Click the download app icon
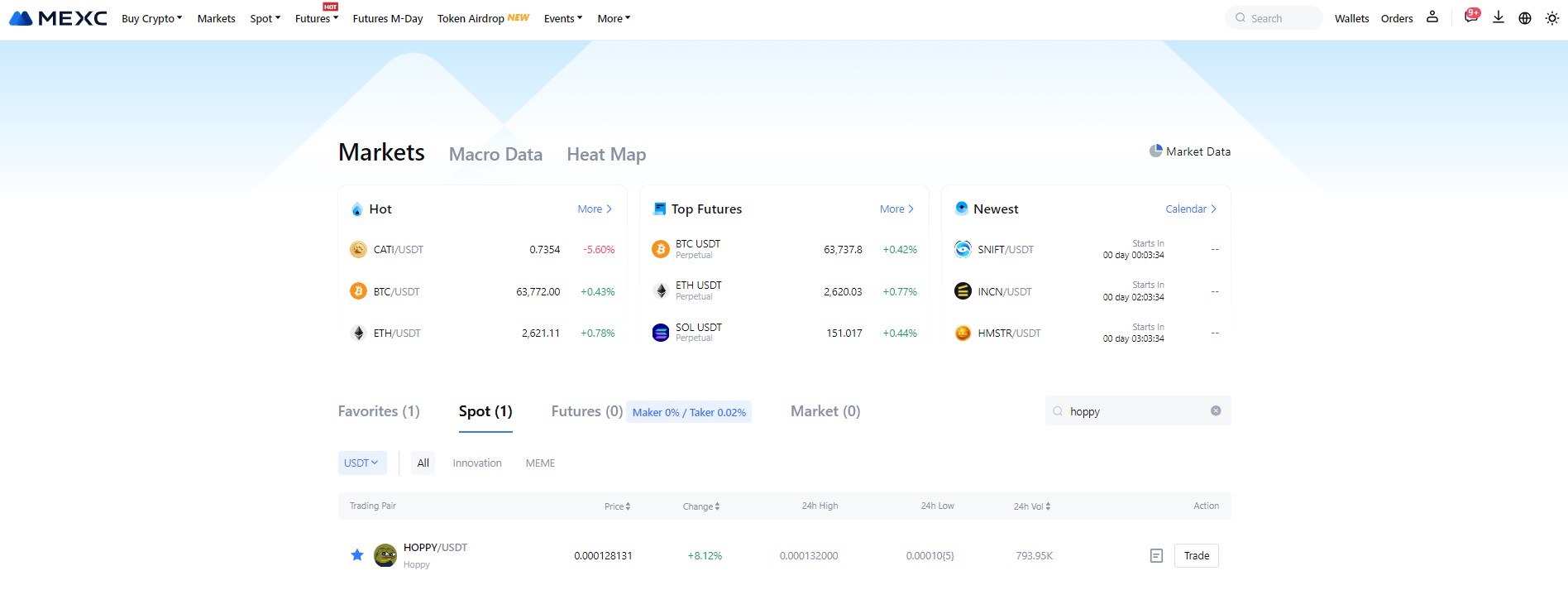 click(1498, 17)
